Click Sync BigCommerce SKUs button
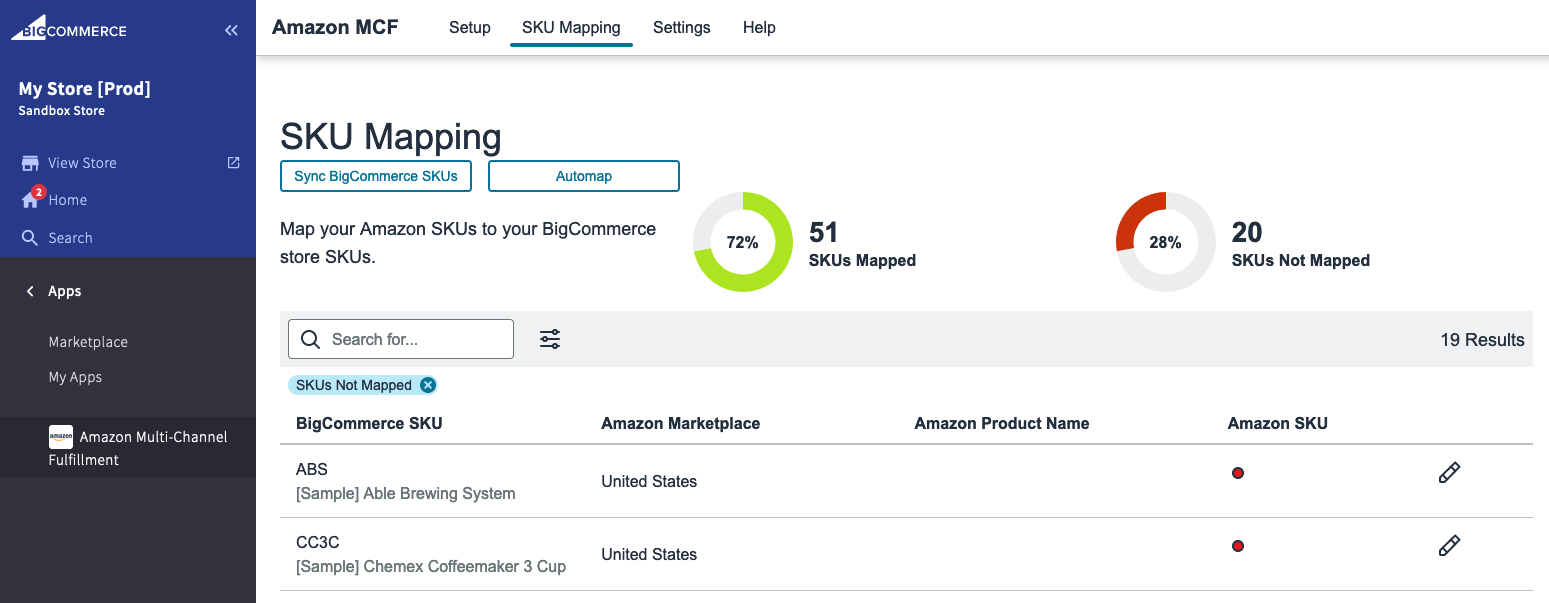The height and width of the screenshot is (603, 1549). click(x=376, y=176)
